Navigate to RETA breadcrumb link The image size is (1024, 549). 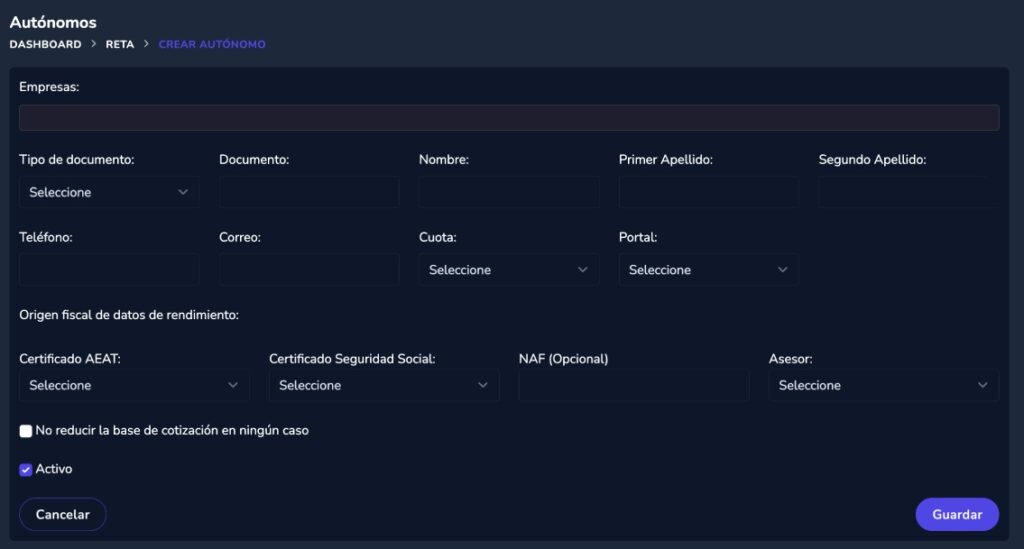120,44
